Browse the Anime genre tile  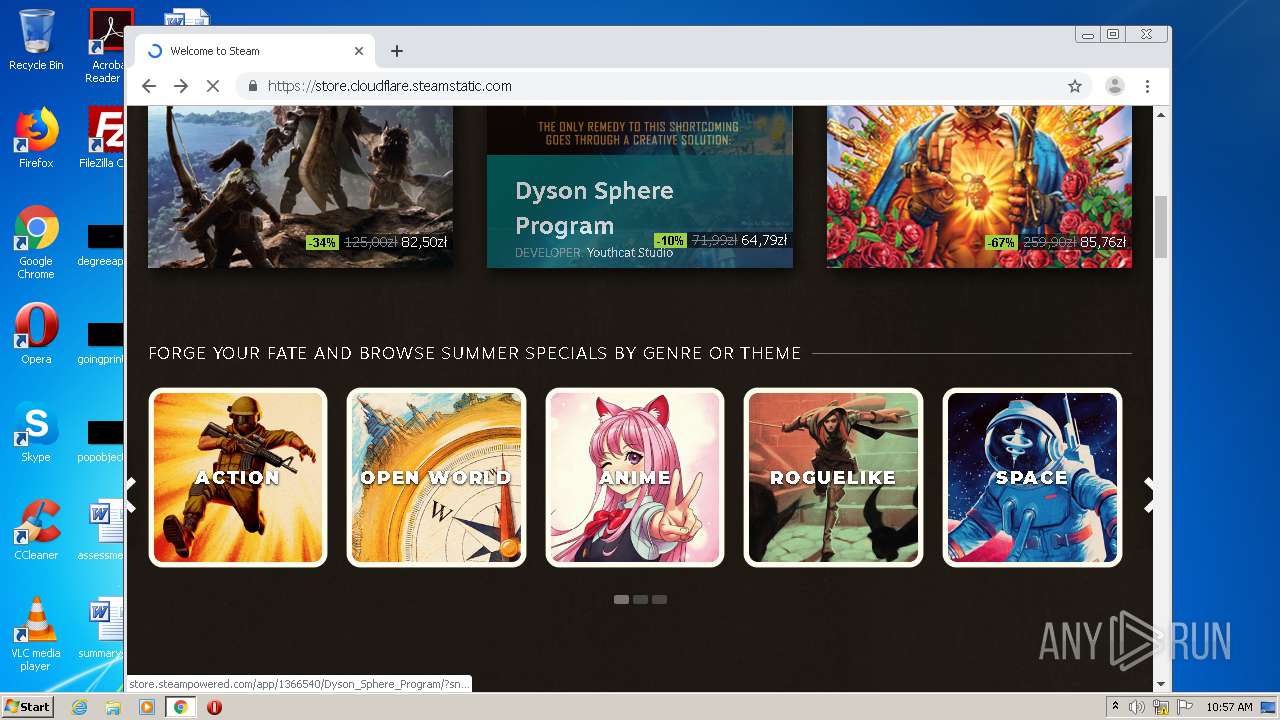(635, 477)
